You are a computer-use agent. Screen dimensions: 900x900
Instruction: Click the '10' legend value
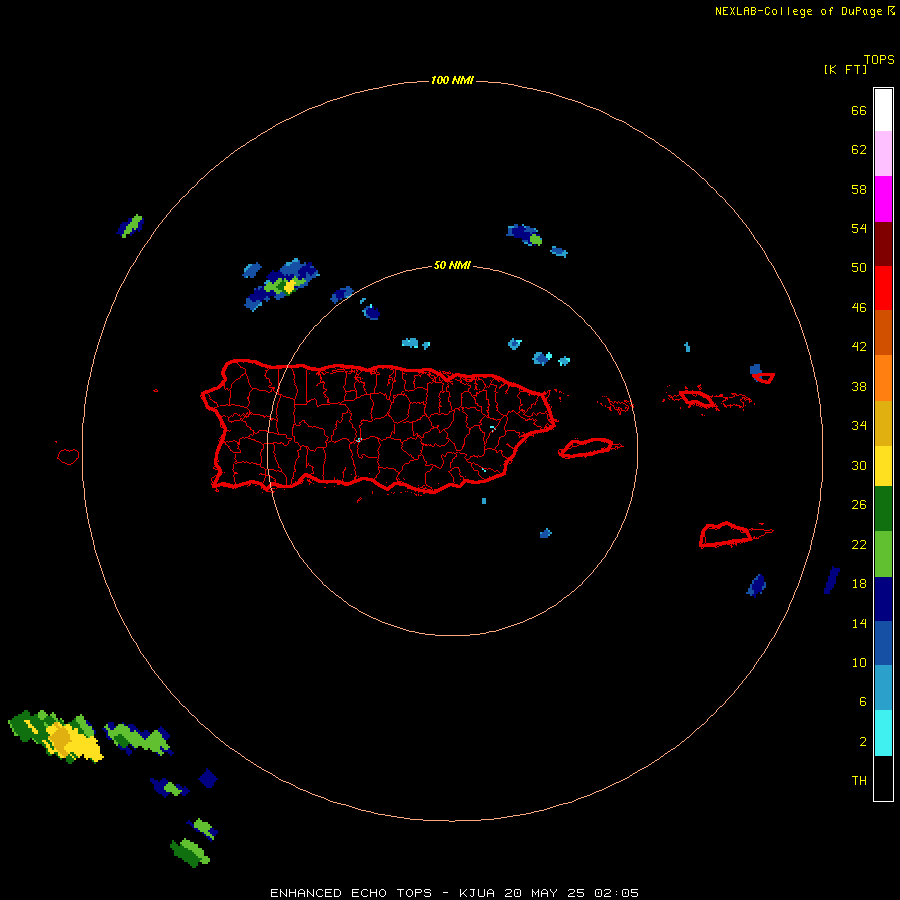[x=859, y=662]
